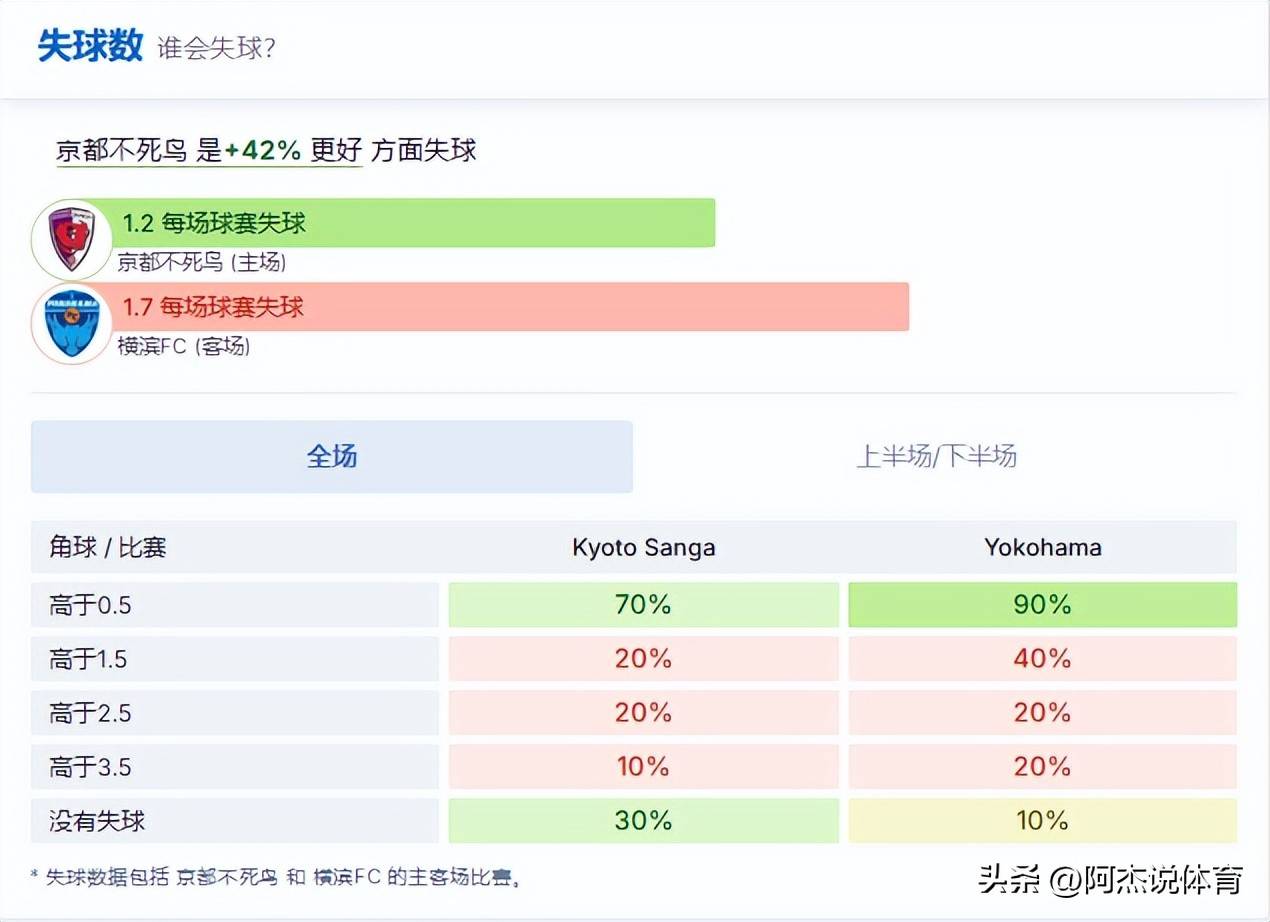Click the 70% cell under Kyoto Sanga

pos(643,604)
